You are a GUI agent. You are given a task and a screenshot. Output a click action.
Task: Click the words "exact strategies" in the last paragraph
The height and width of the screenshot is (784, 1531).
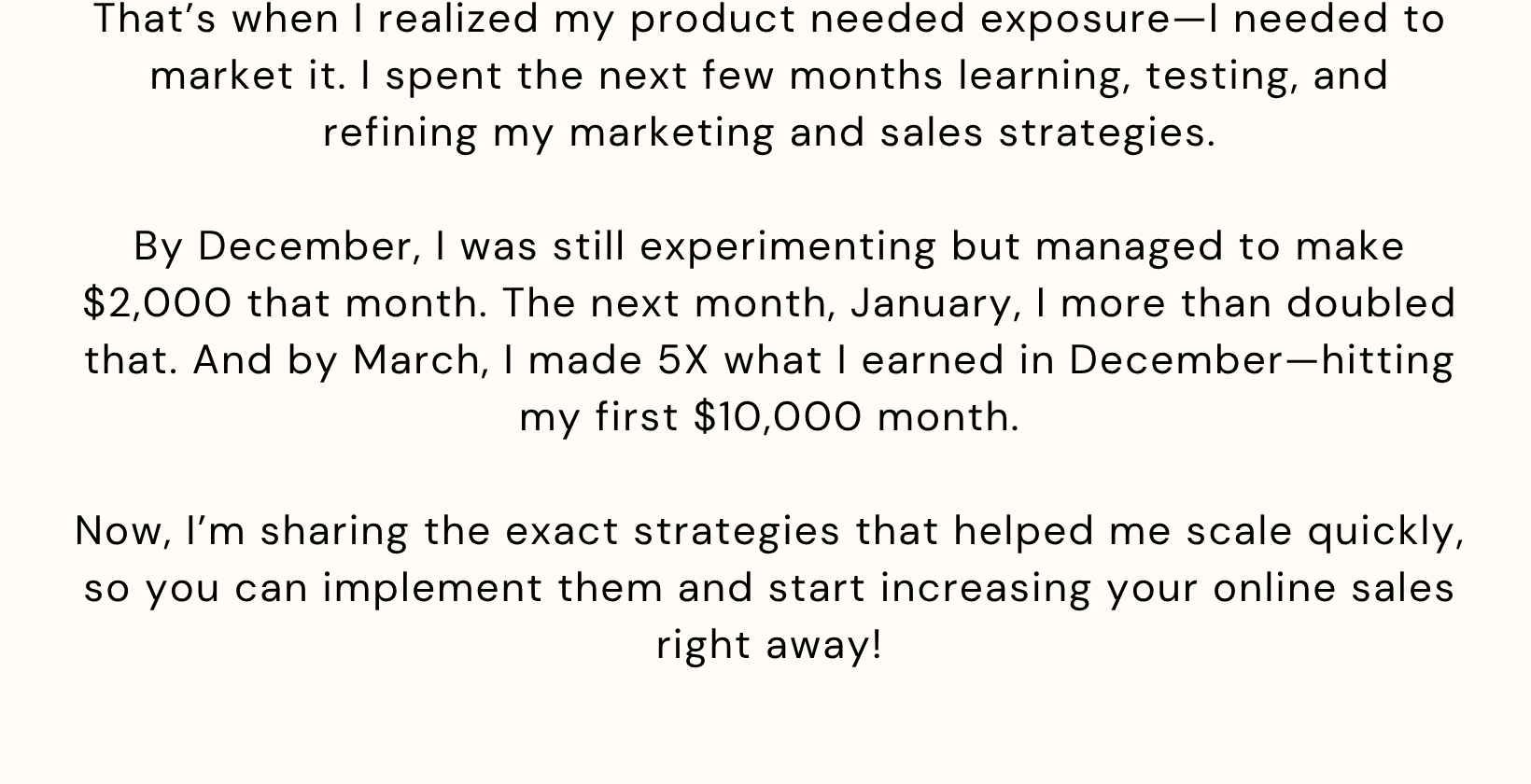(672, 532)
